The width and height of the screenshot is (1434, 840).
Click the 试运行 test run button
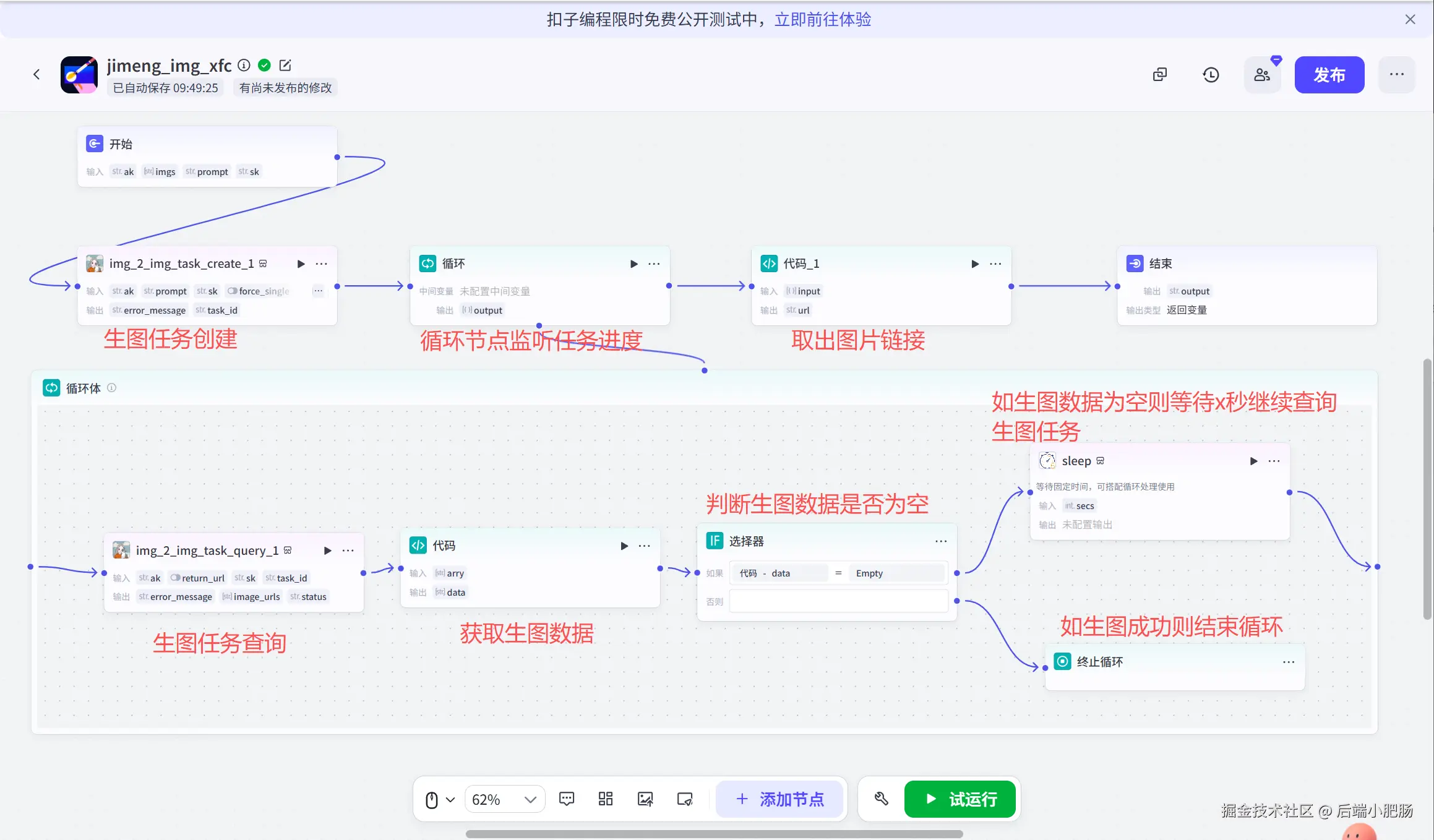click(960, 799)
